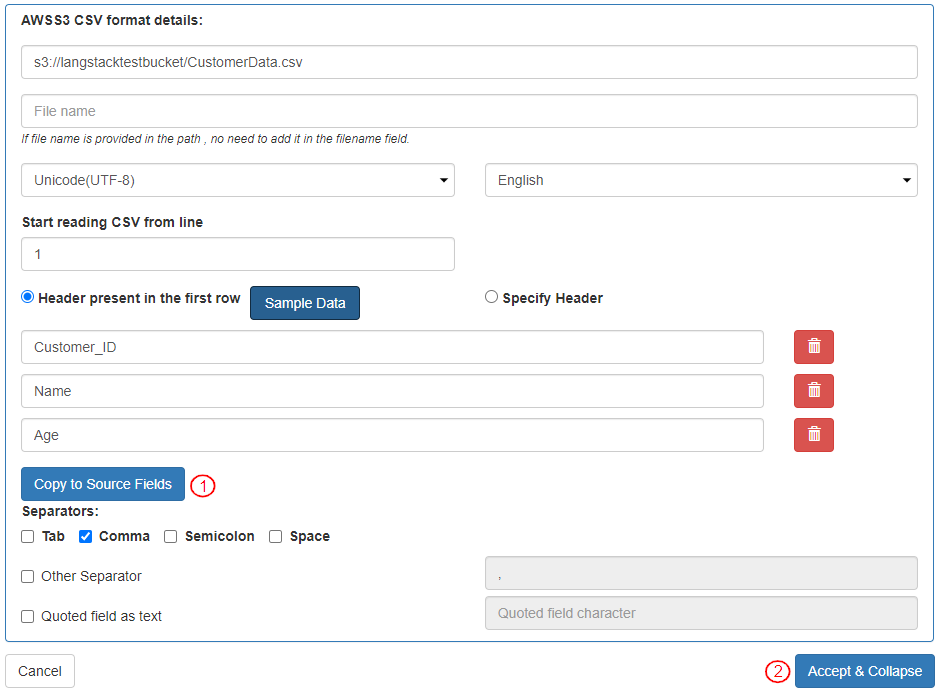Screen dimensions: 940x693
Task: Check the Quoted field as text option
Action: click(x=28, y=616)
